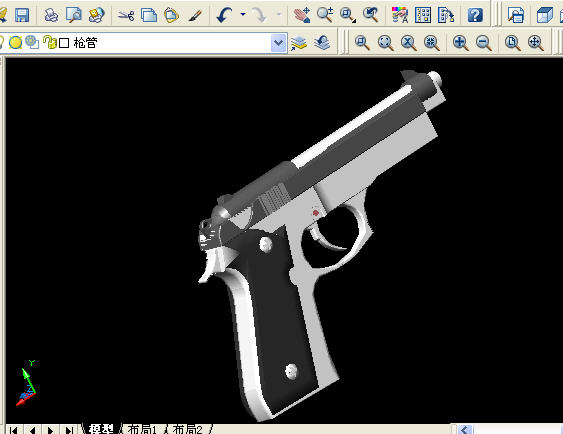The height and width of the screenshot is (434, 563).
Task: Click the Save floppy disk icon
Action: (22, 15)
